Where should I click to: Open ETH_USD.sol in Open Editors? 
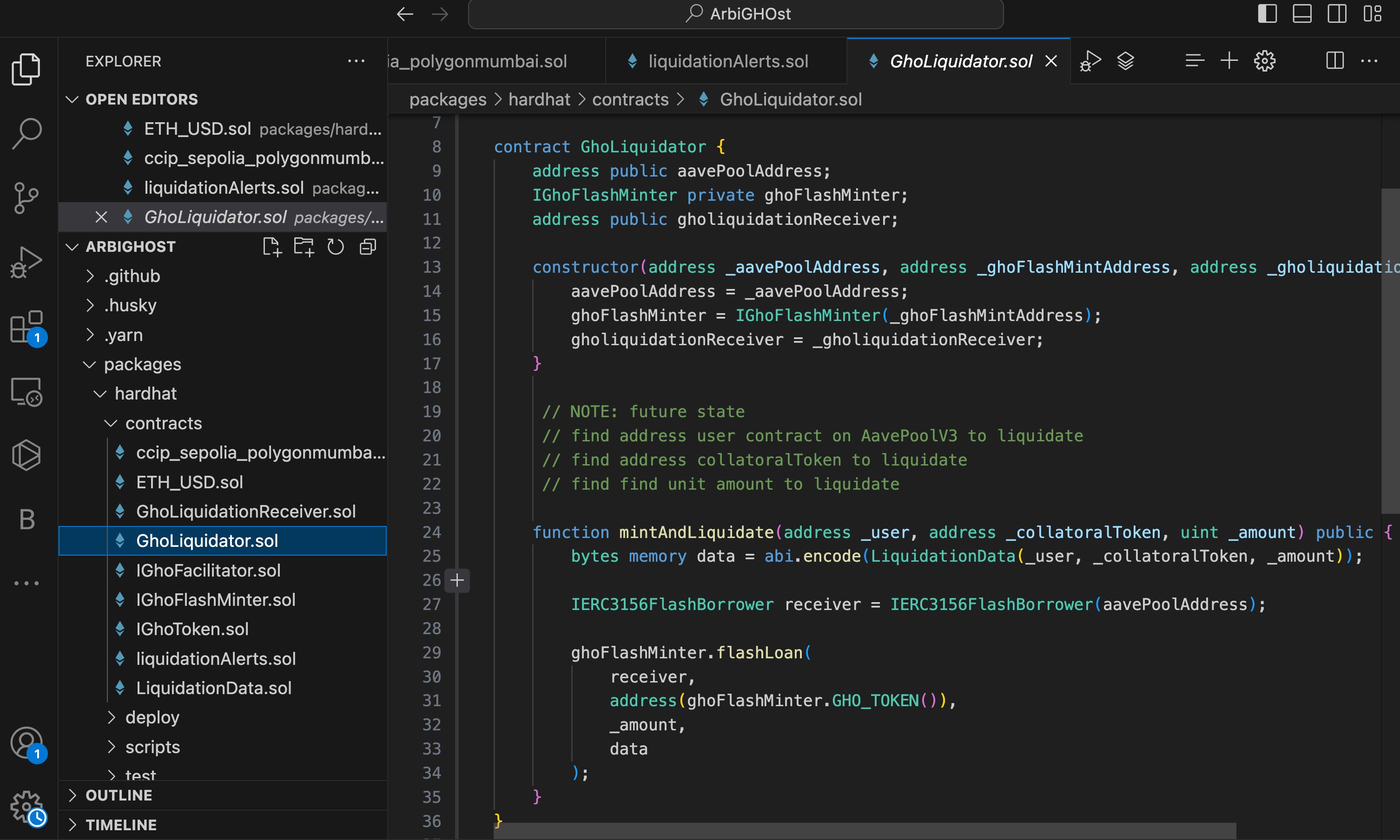point(223,129)
